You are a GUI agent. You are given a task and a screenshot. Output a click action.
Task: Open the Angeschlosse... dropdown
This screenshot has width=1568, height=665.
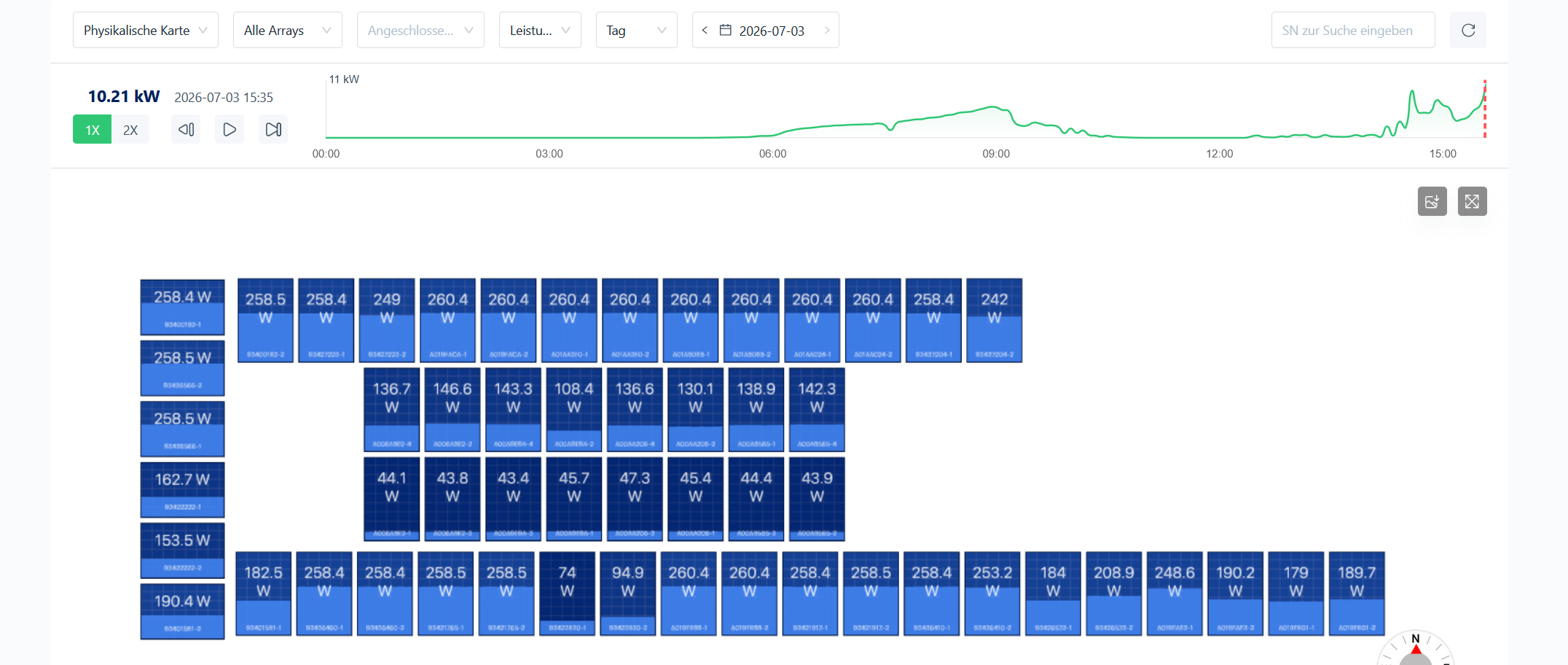(x=420, y=30)
